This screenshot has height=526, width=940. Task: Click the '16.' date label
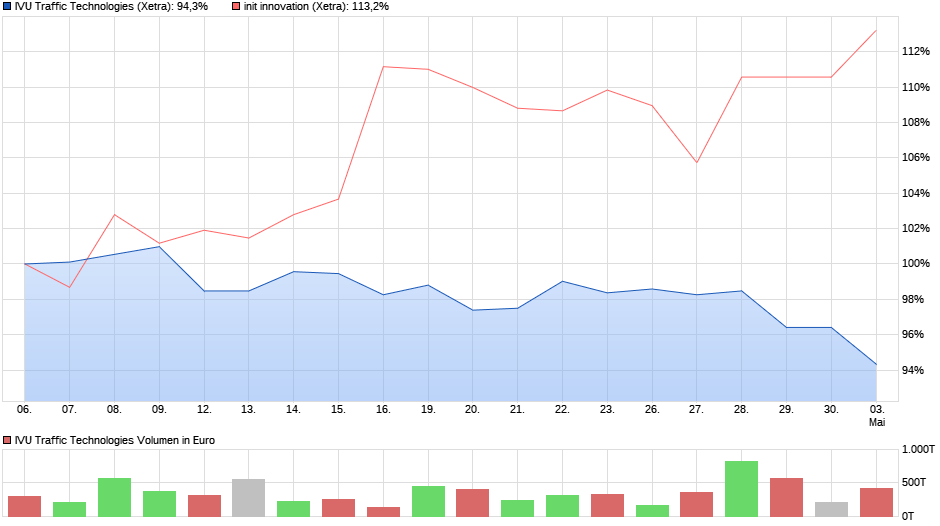383,409
